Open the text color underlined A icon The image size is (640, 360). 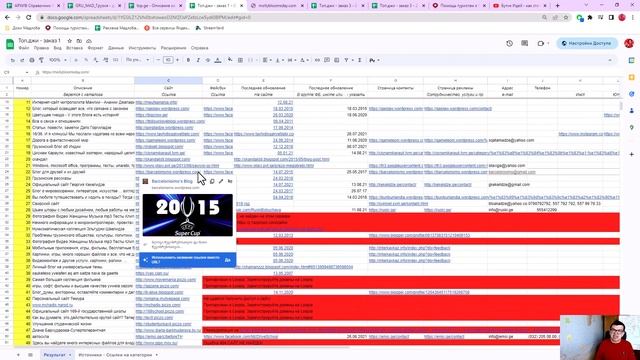click(x=218, y=60)
